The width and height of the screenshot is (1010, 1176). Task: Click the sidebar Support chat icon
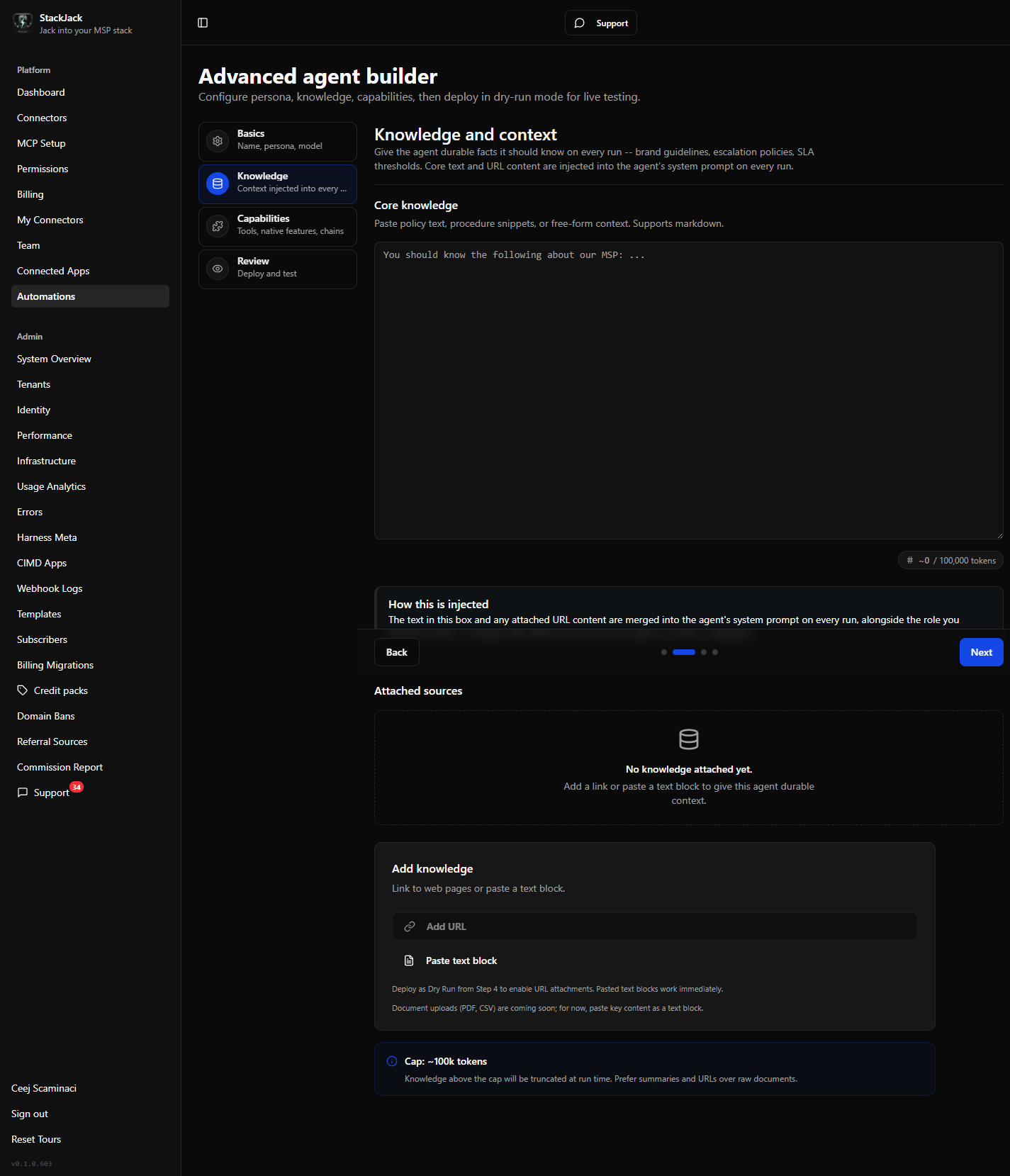[23, 793]
